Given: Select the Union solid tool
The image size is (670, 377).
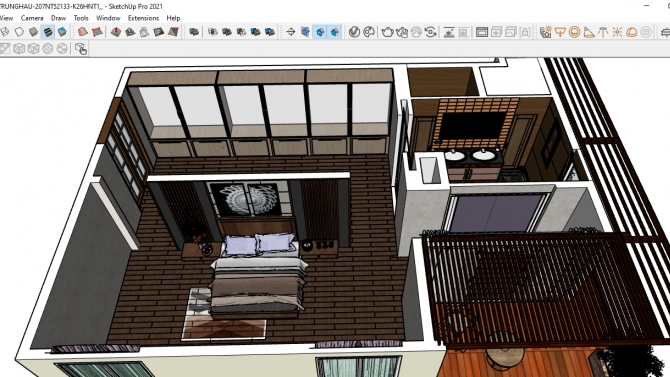Looking at the screenshot, I should (226, 32).
